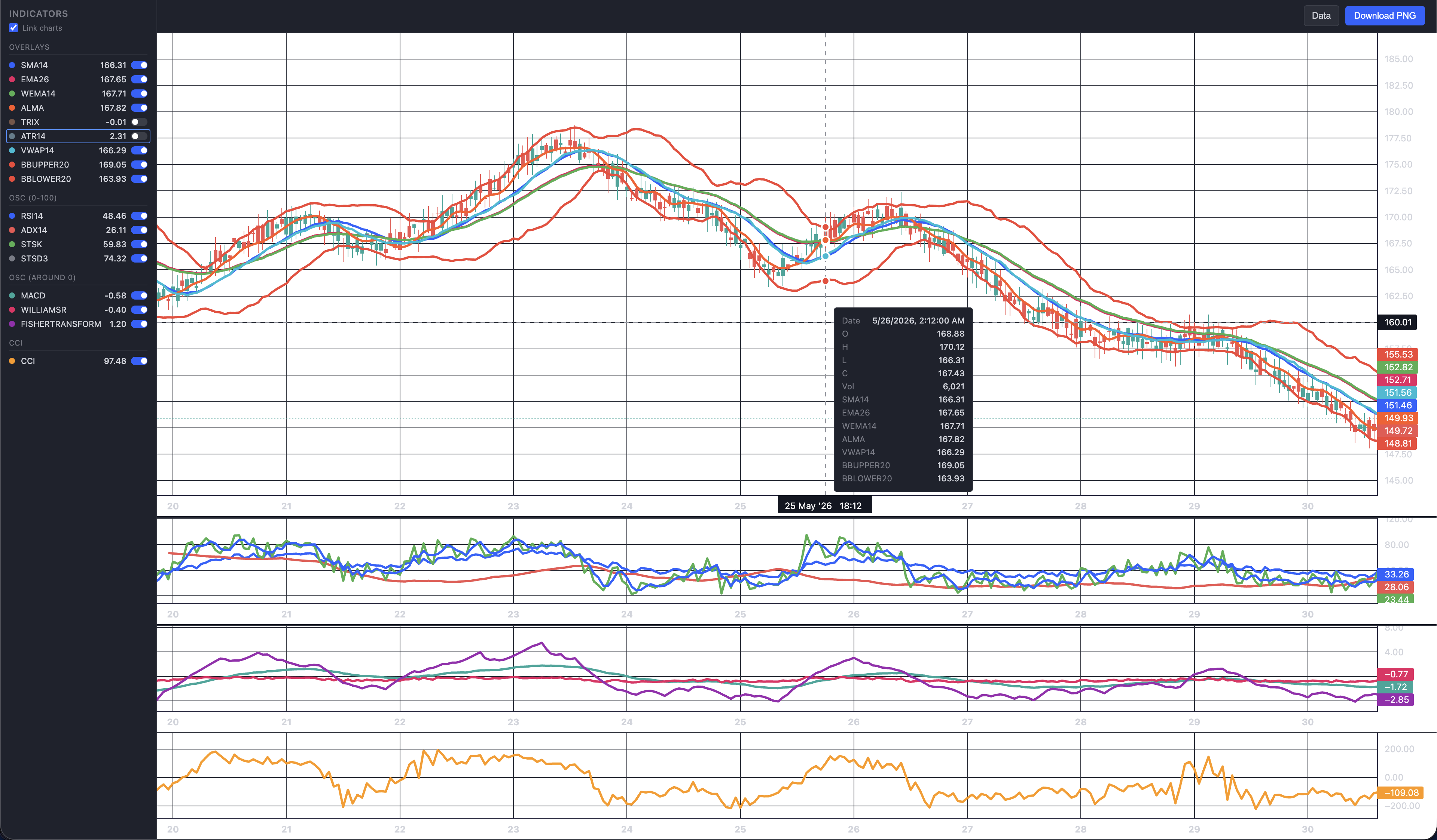1437x840 pixels.
Task: Click the BBUPPER20 indicator label
Action: pyautogui.click(x=45, y=165)
